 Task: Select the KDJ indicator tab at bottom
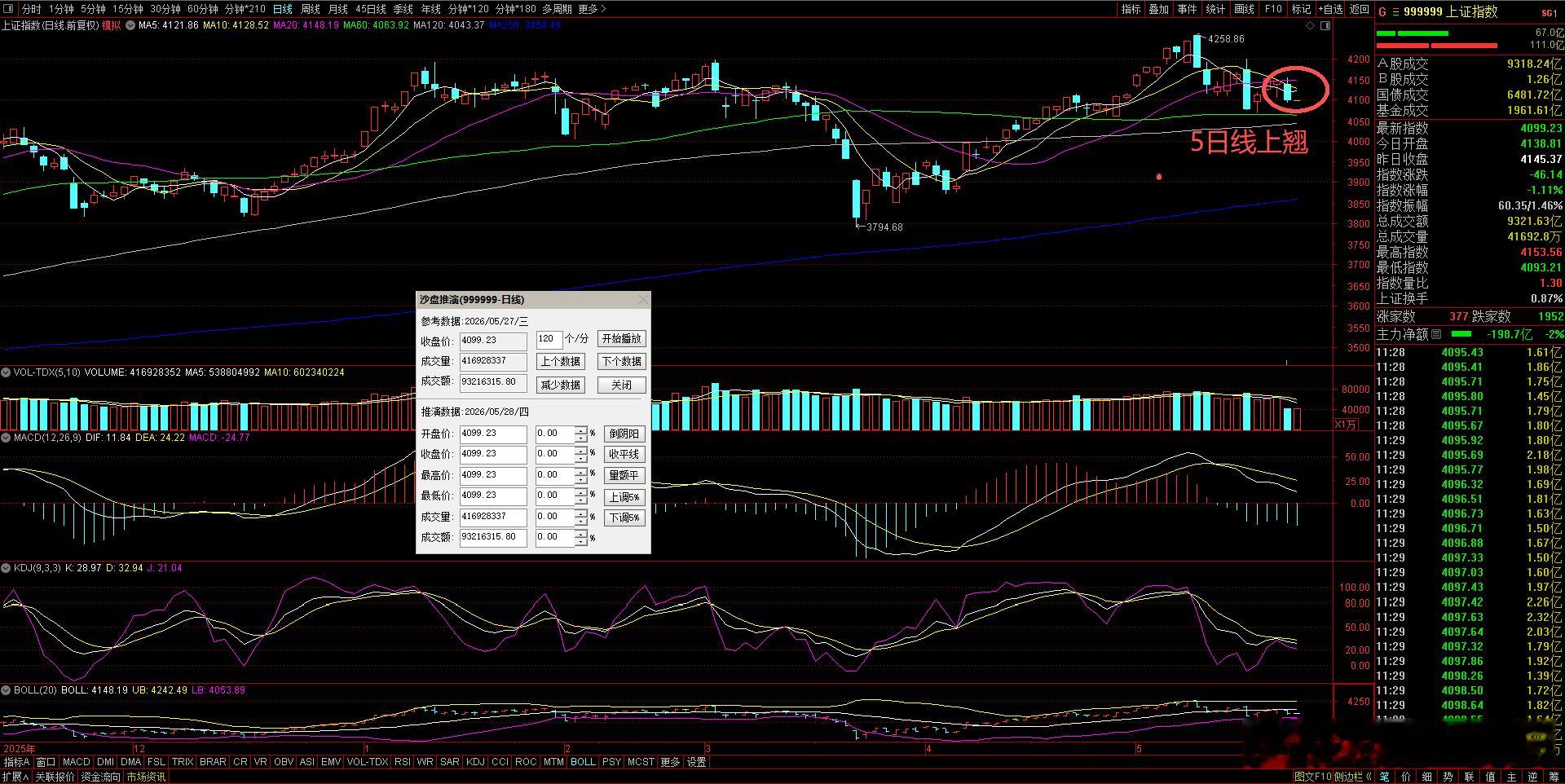coord(475,762)
